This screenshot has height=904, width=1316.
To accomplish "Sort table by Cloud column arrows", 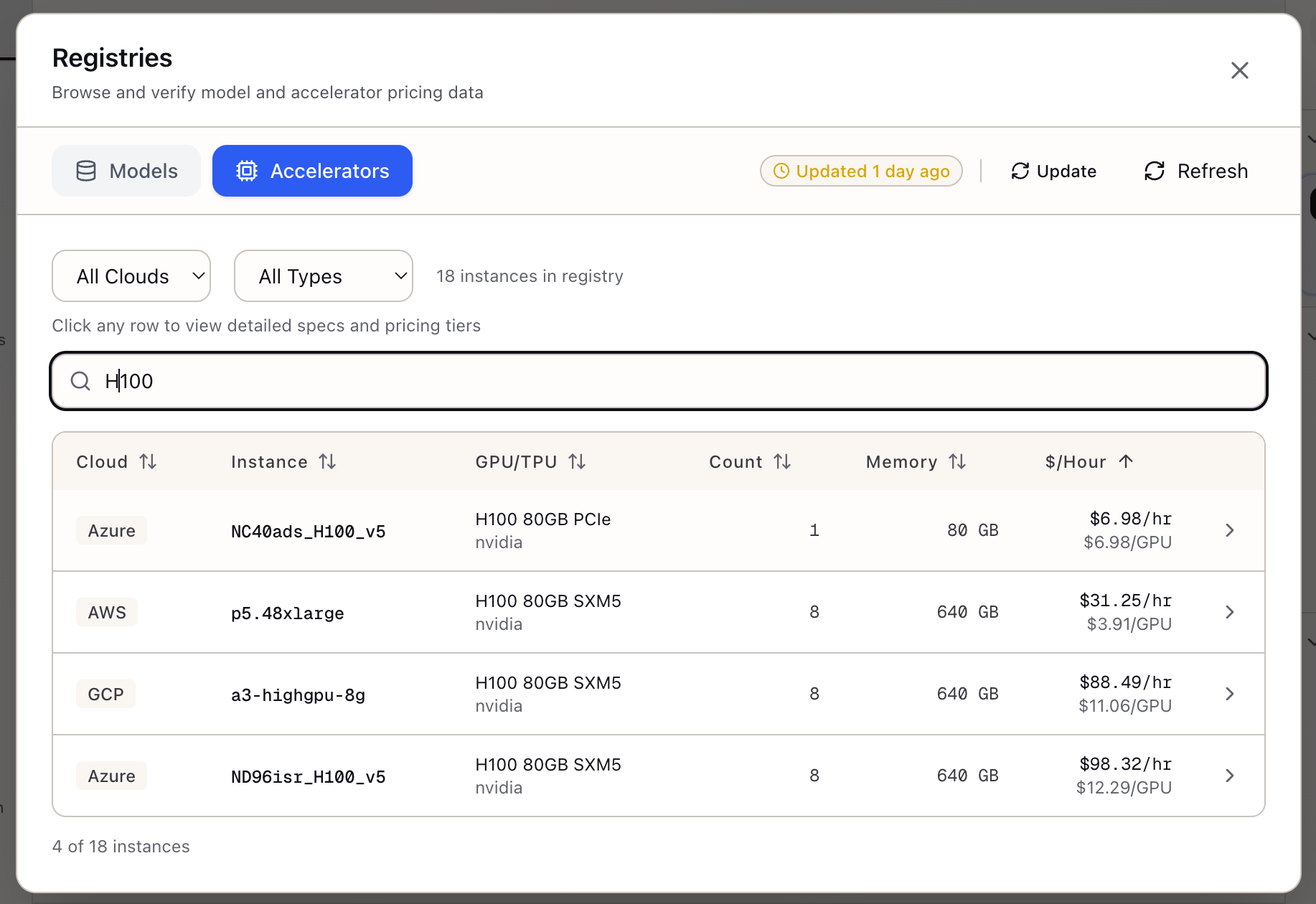I will pos(148,461).
